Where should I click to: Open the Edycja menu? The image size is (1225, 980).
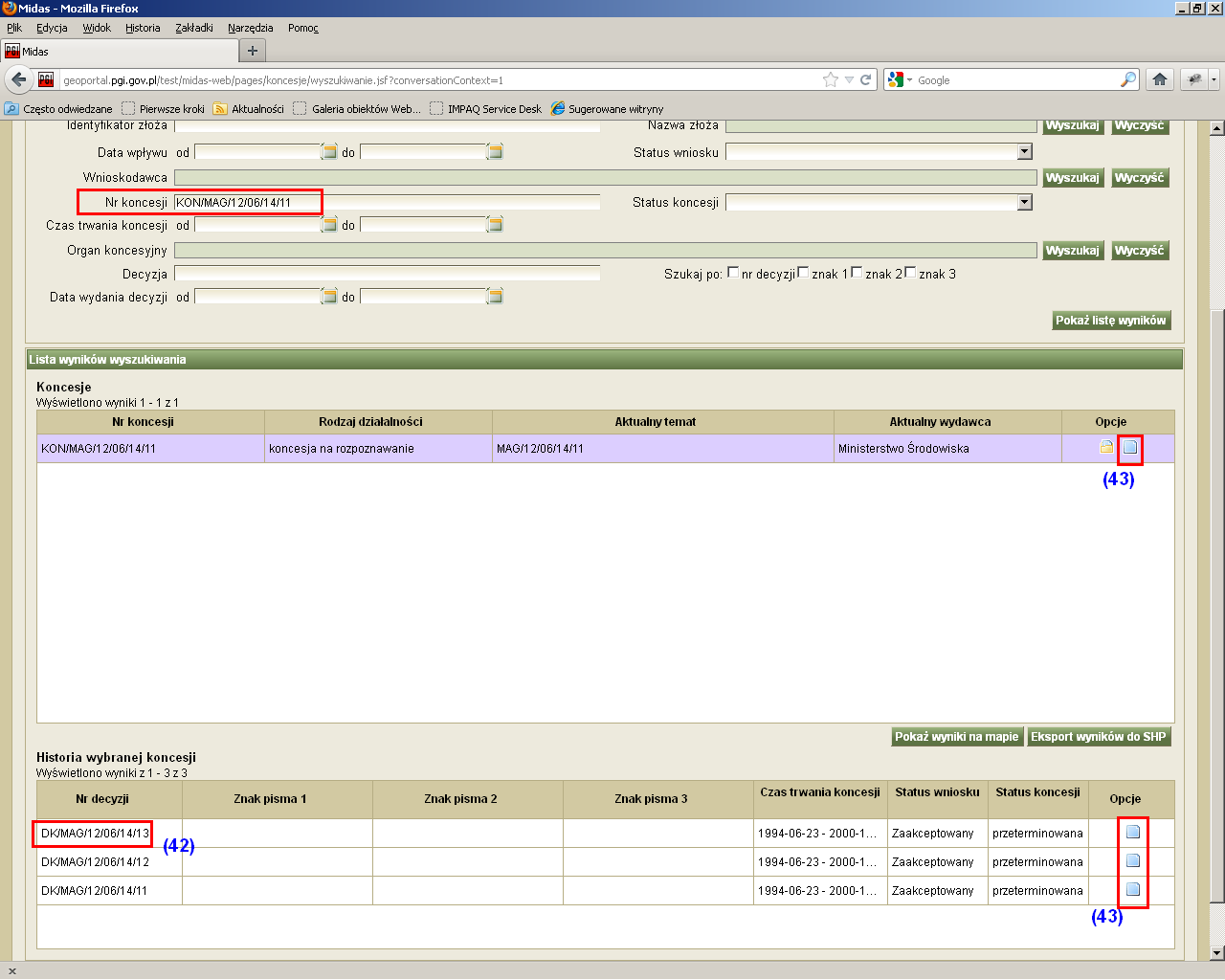click(52, 28)
